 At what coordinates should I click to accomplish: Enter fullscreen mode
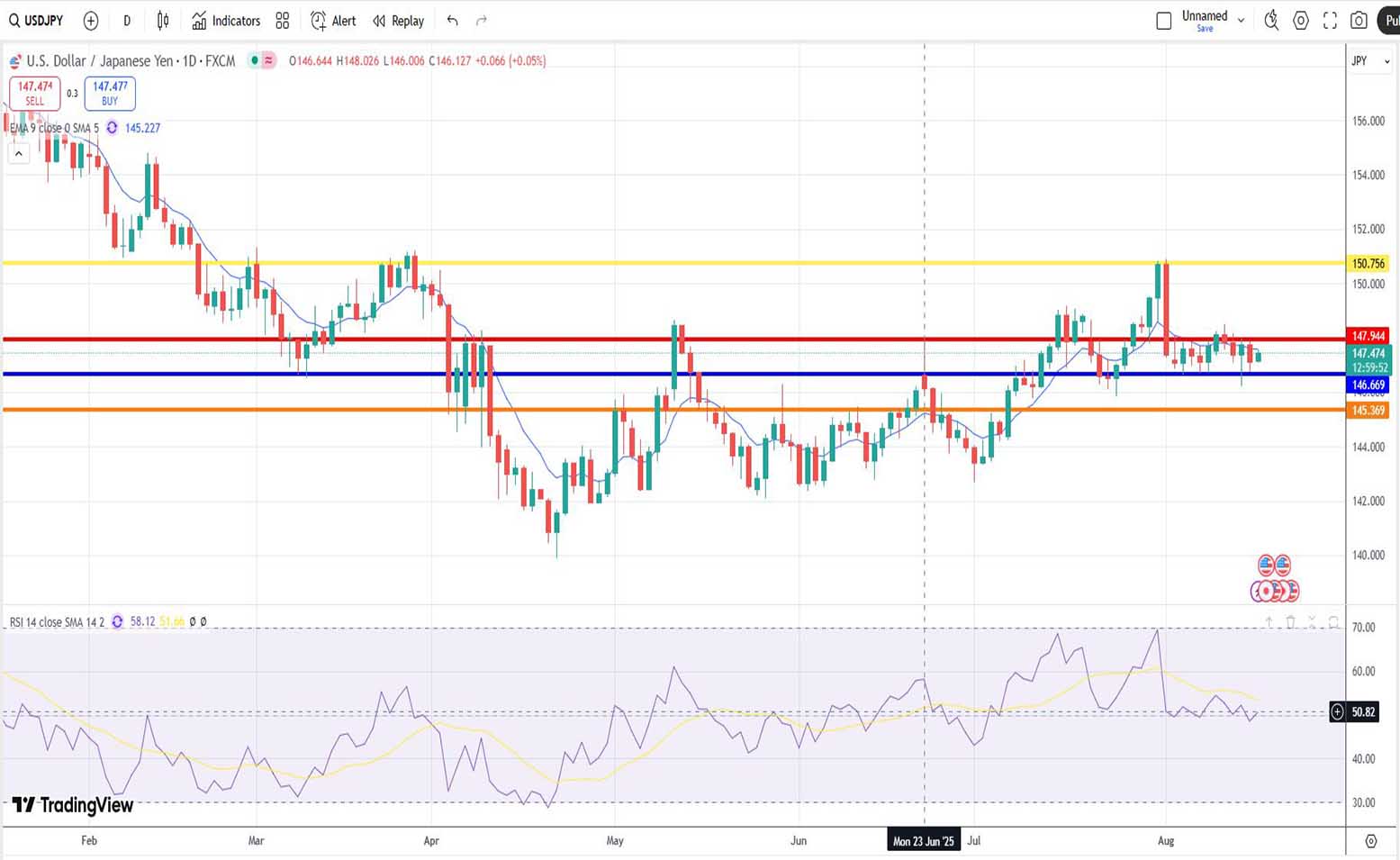point(1330,21)
